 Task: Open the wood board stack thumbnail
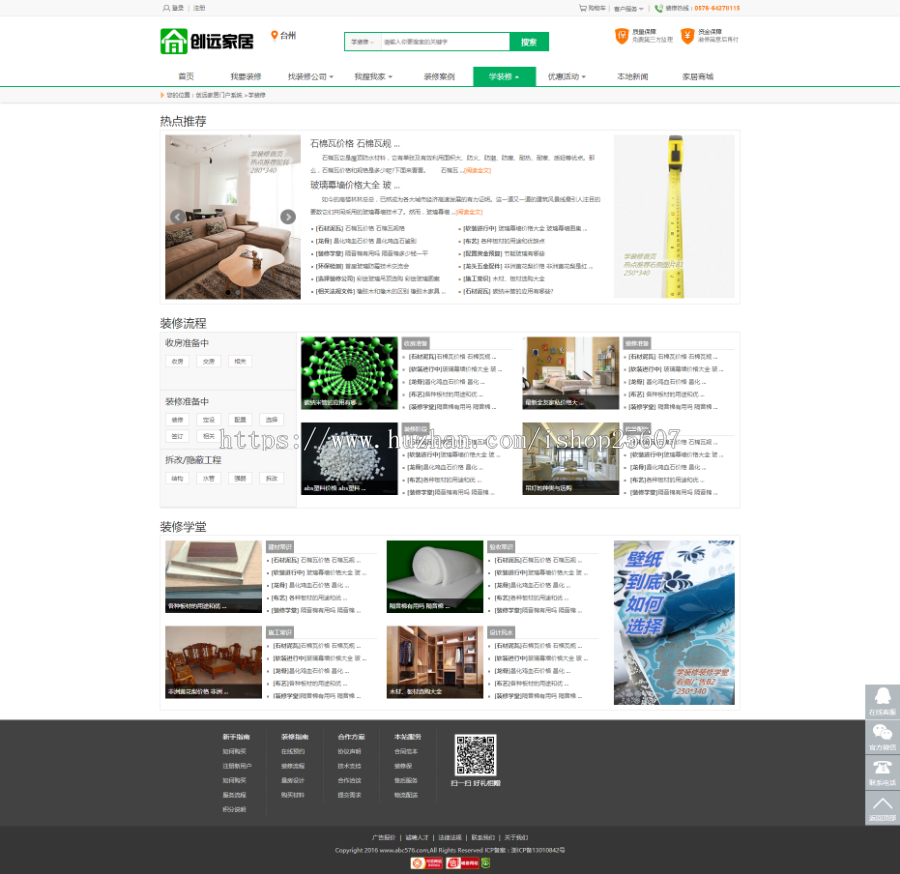click(x=213, y=576)
